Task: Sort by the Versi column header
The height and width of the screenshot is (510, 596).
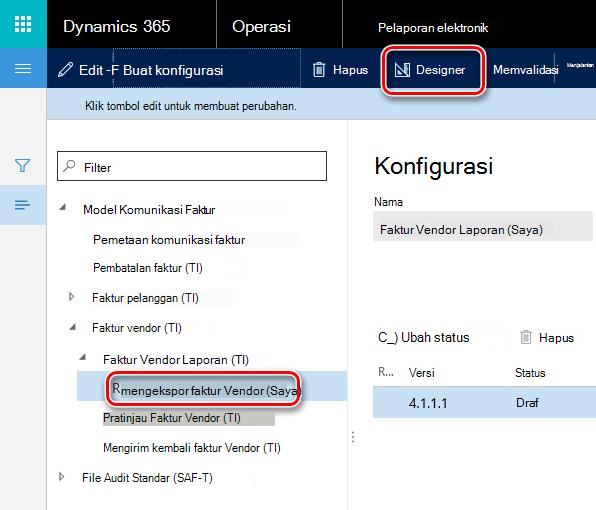Action: point(422,373)
